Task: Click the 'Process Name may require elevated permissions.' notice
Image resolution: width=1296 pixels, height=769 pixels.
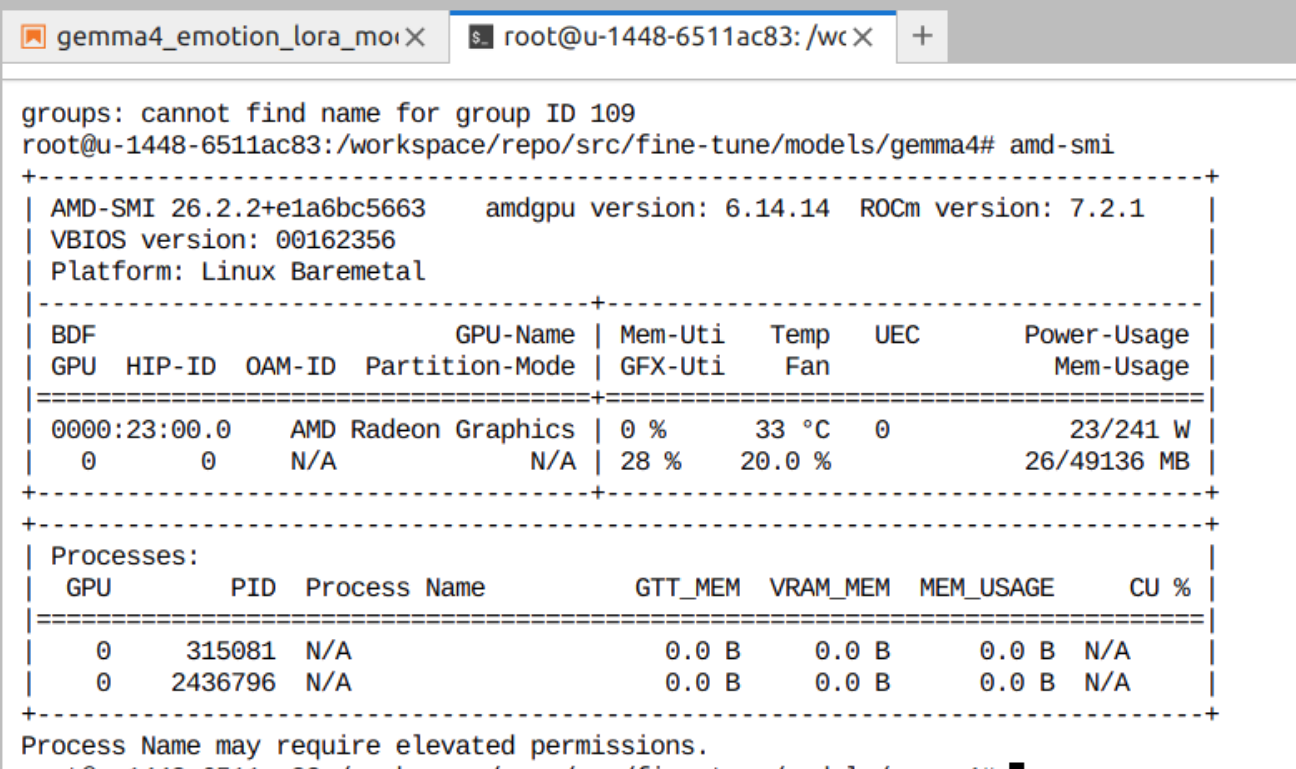Action: [365, 746]
